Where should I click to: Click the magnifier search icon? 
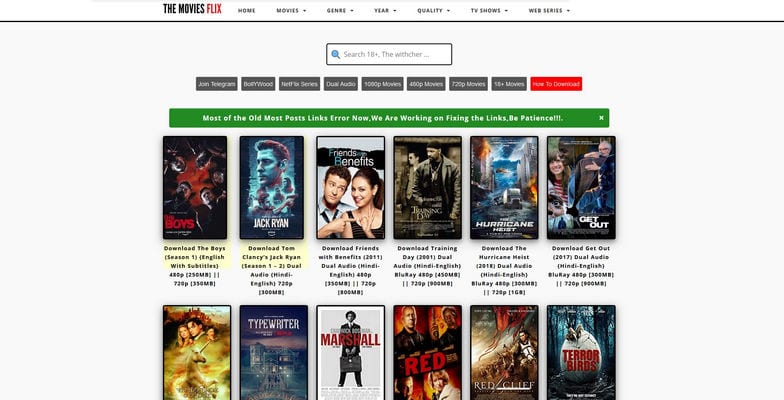click(x=336, y=54)
